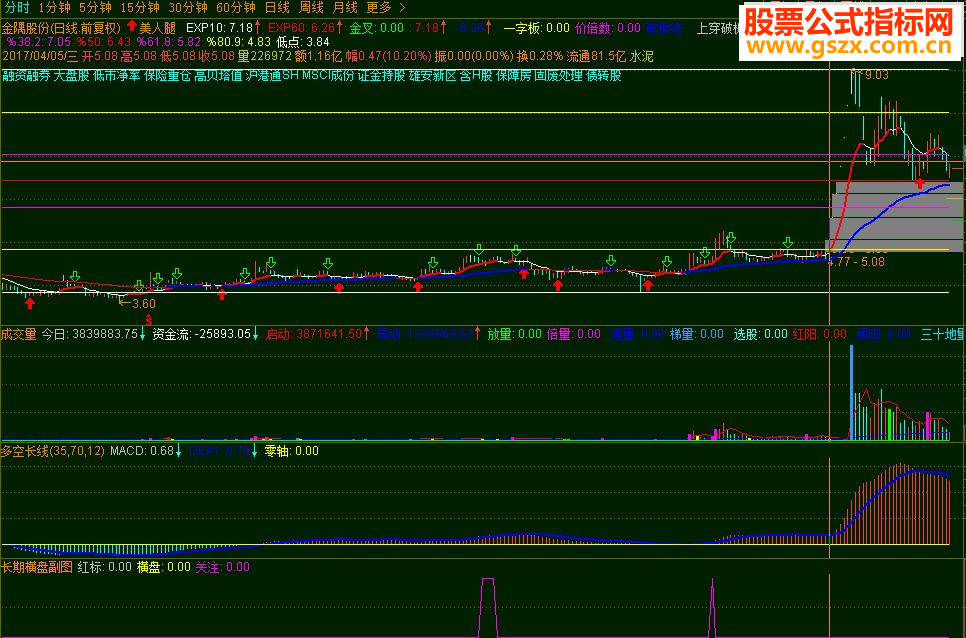Click the 一字板: 0.00 value
Screen dimensions: 966x638
point(537,28)
